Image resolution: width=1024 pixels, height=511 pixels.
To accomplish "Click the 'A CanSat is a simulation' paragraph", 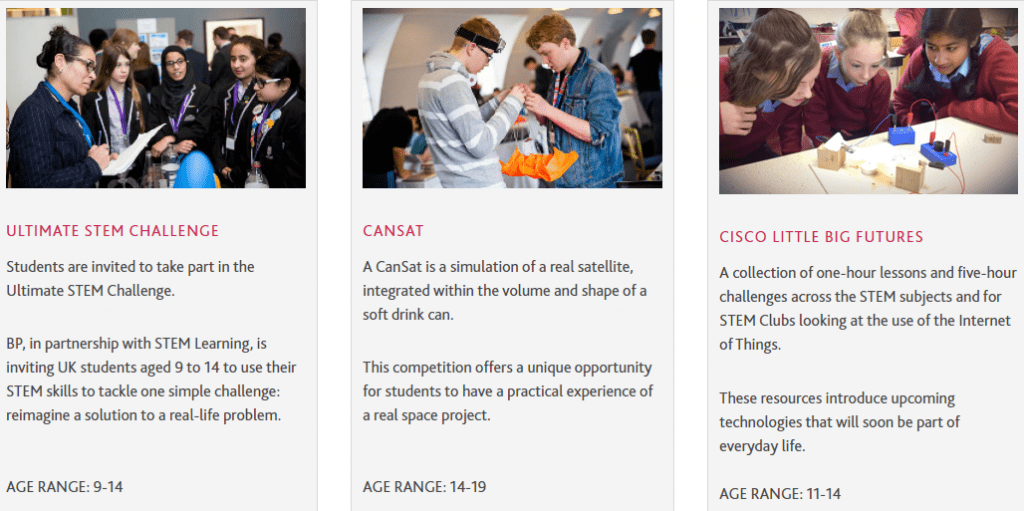I will [505, 291].
